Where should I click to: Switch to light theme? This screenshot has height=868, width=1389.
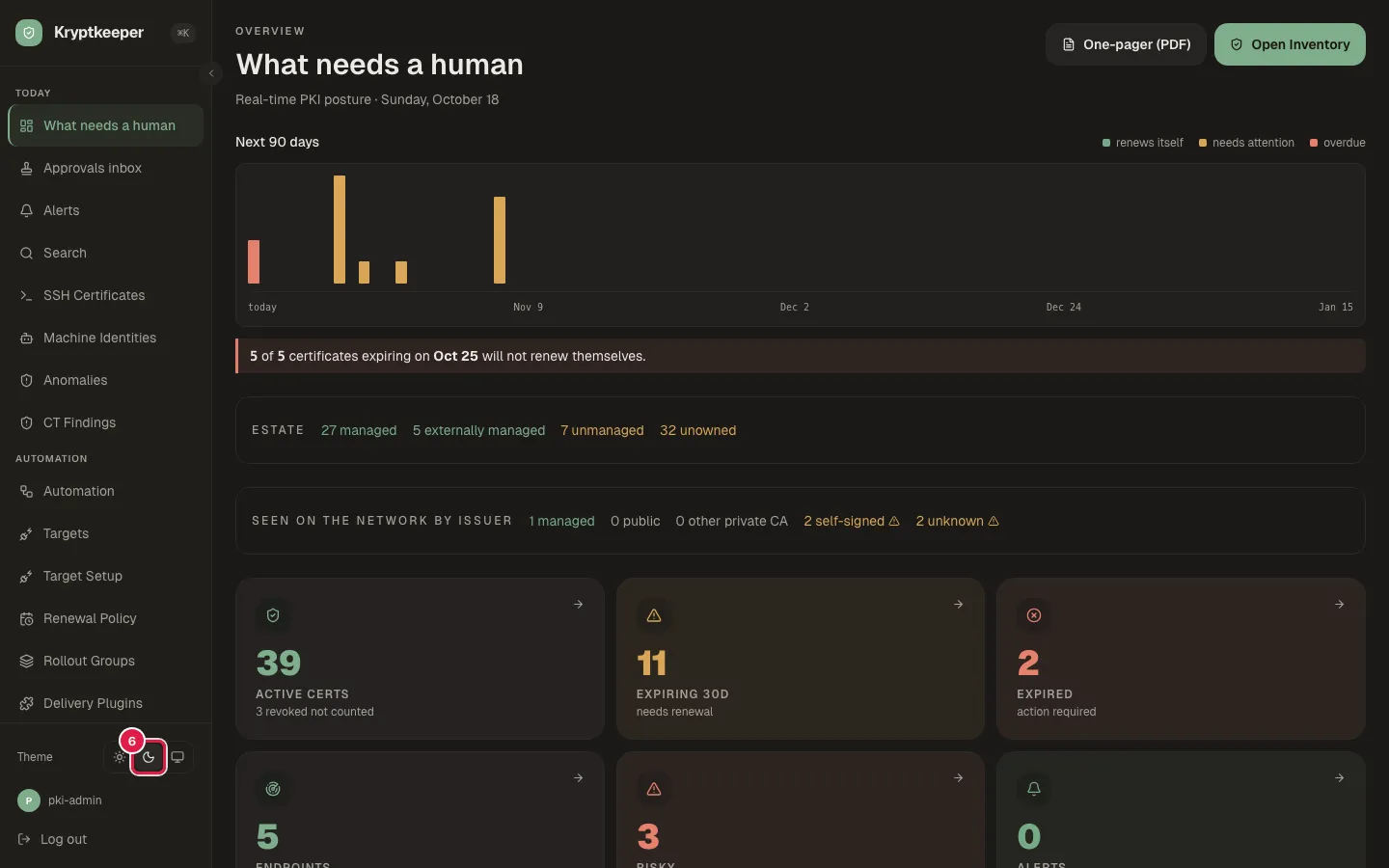[x=120, y=757]
